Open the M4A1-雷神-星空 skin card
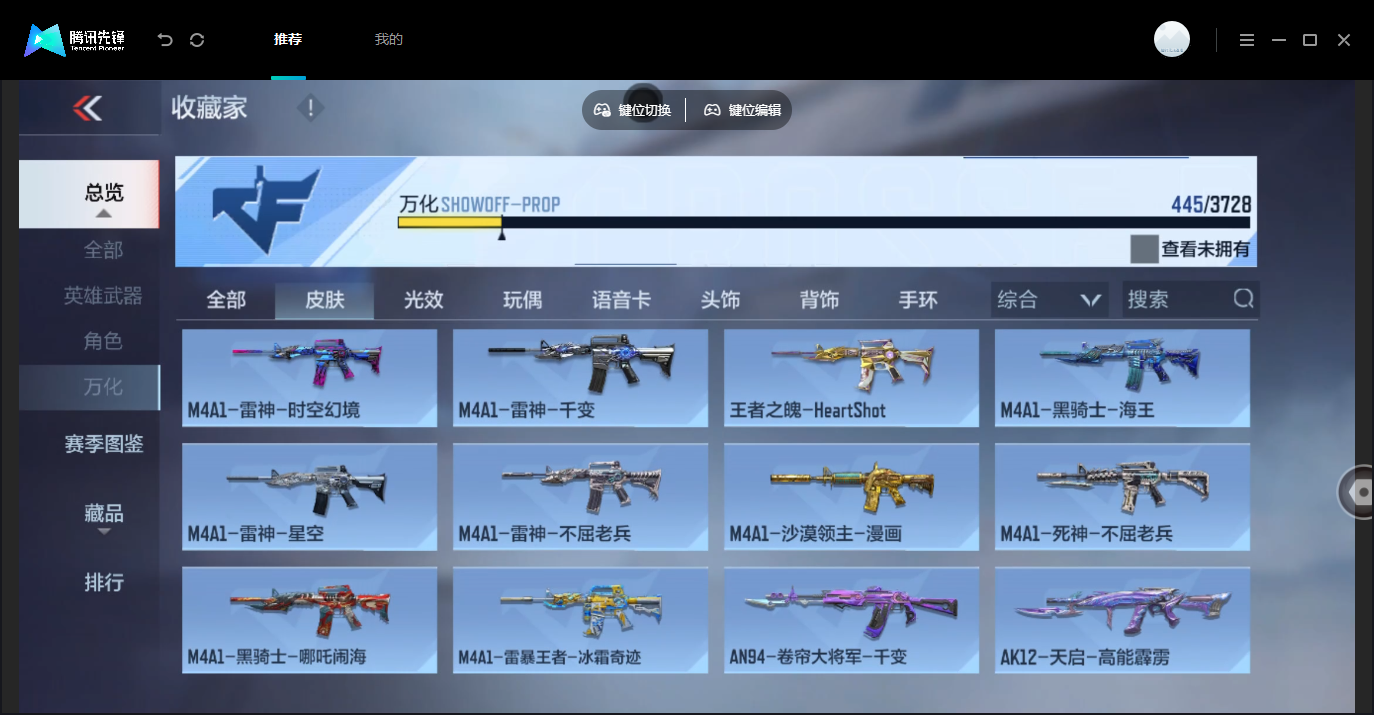1374x715 pixels. pyautogui.click(x=309, y=497)
